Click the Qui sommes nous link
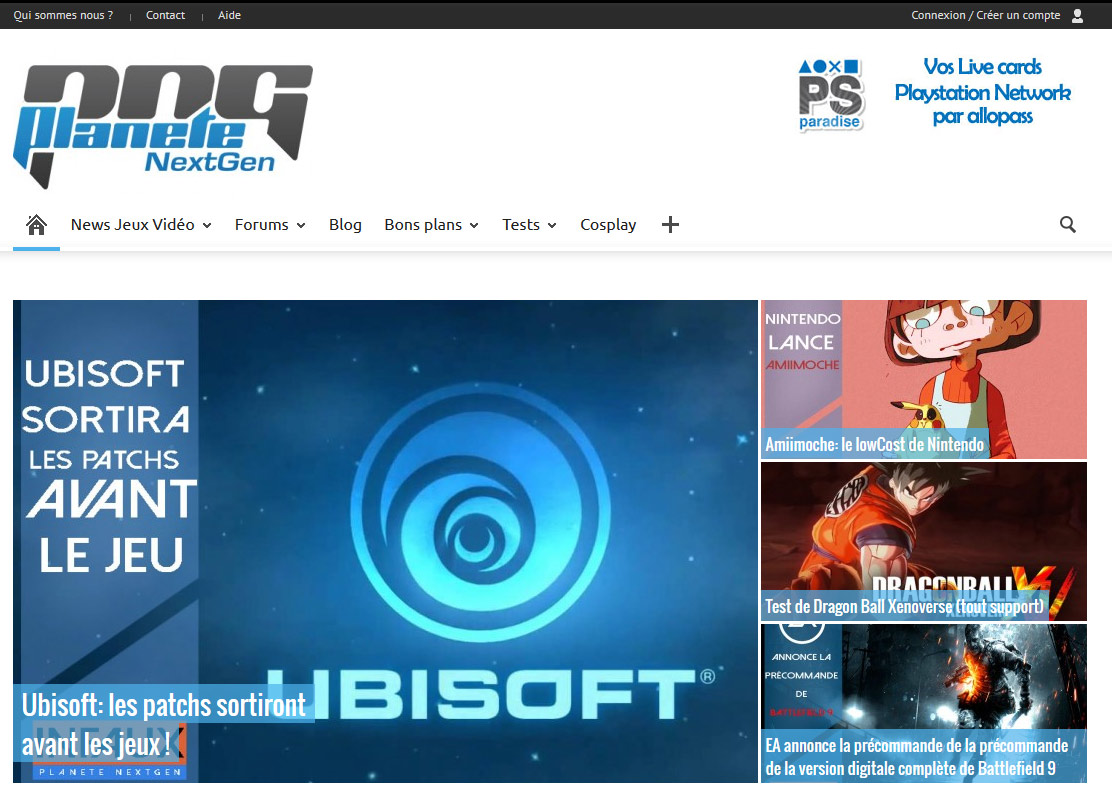This screenshot has width=1112, height=809. coord(63,15)
